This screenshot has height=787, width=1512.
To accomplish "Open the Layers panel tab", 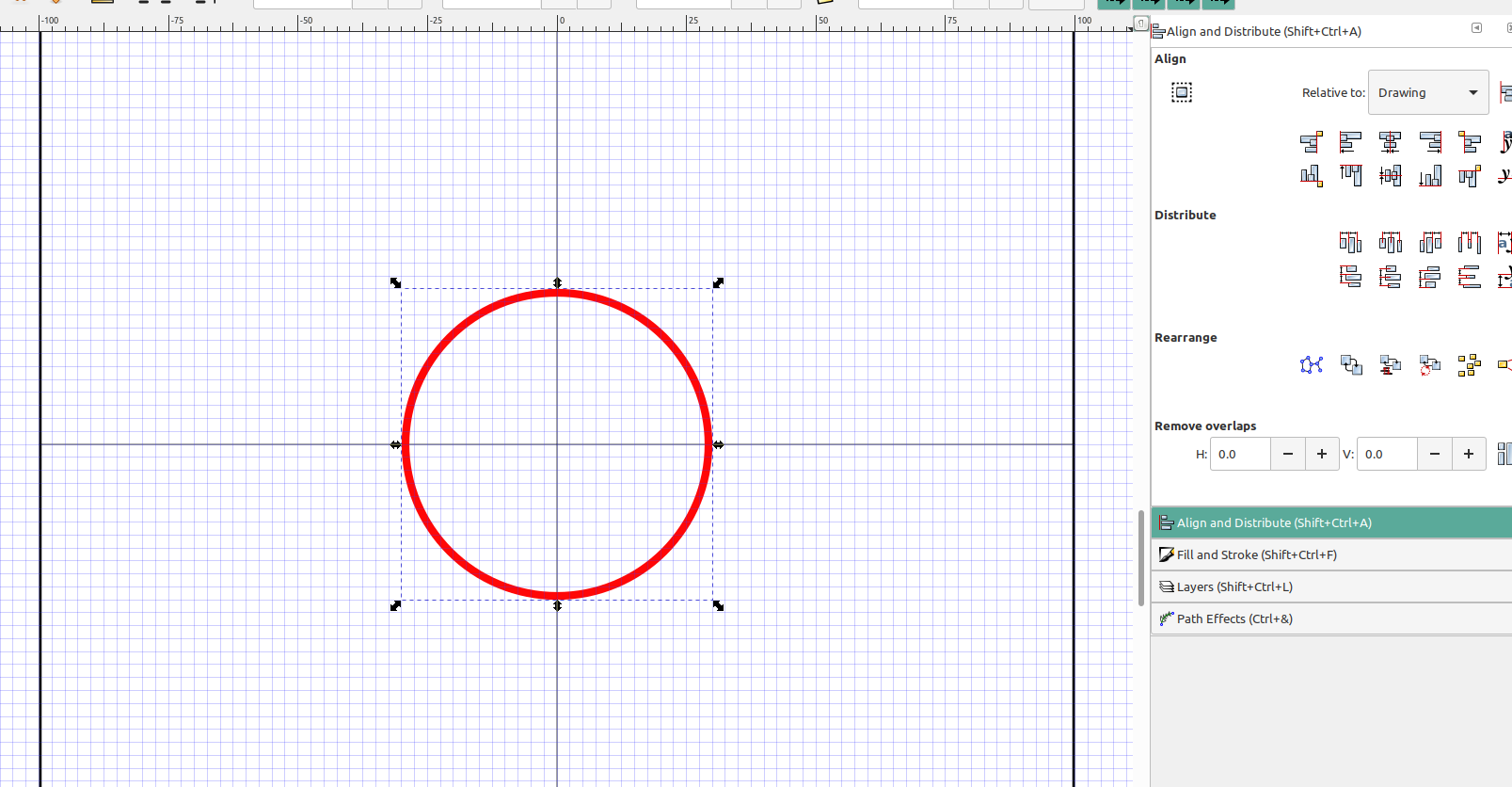I will 1331,586.
